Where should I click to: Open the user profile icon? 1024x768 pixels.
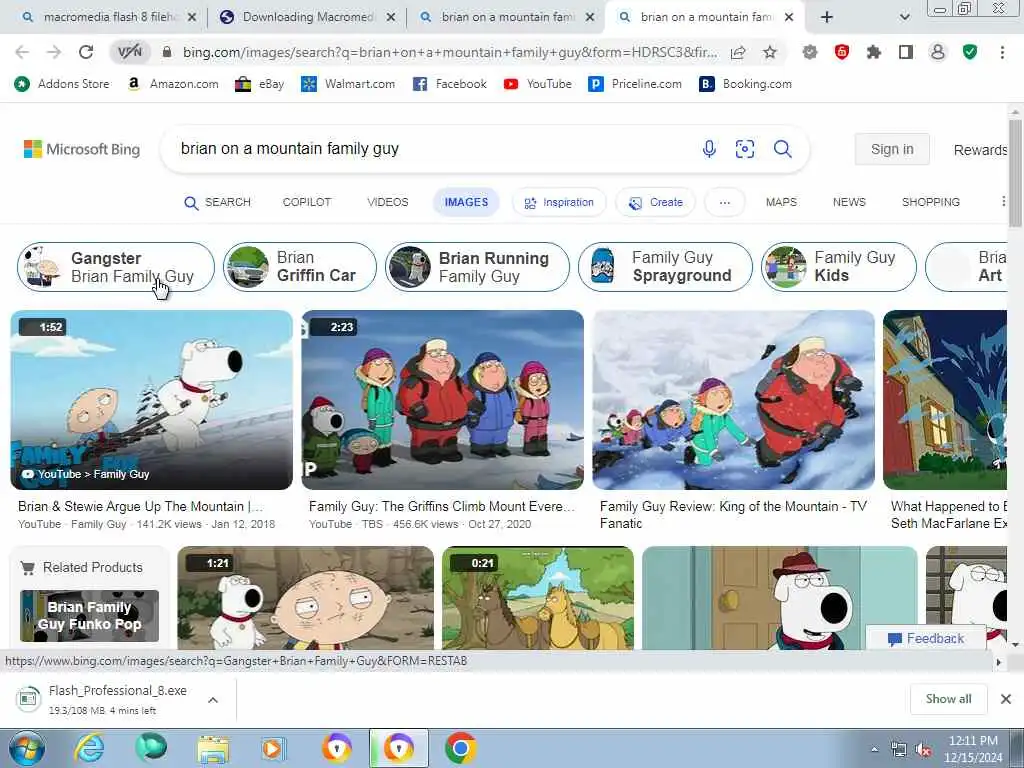(x=938, y=52)
